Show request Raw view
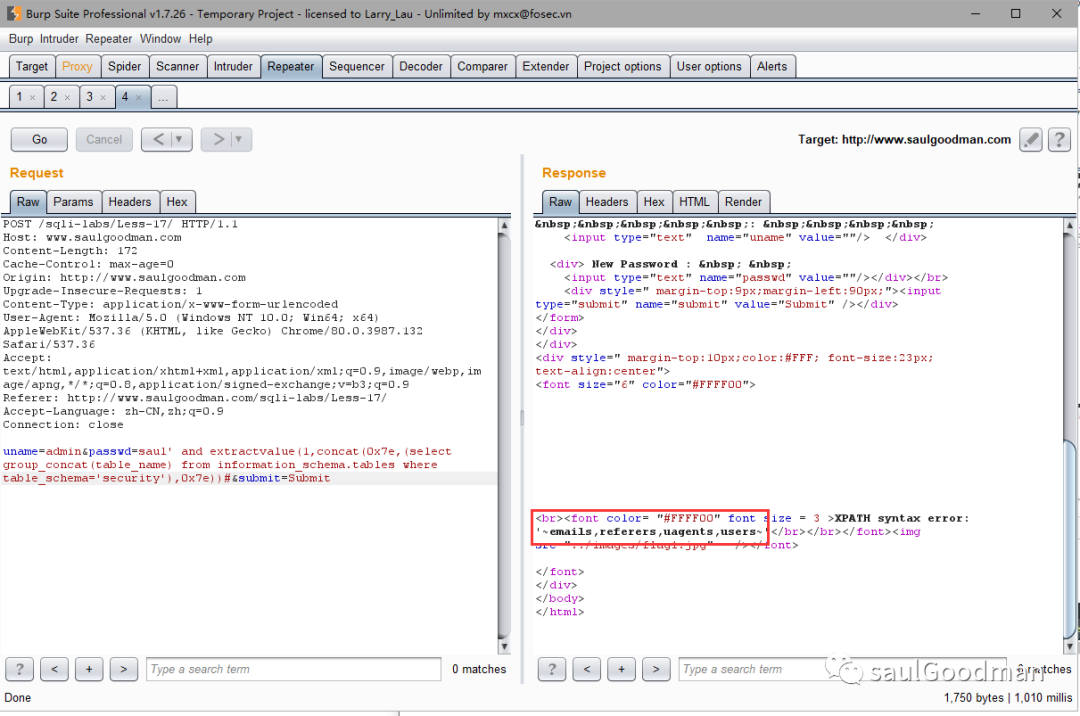Image resolution: width=1080 pixels, height=716 pixels. pyautogui.click(x=28, y=202)
